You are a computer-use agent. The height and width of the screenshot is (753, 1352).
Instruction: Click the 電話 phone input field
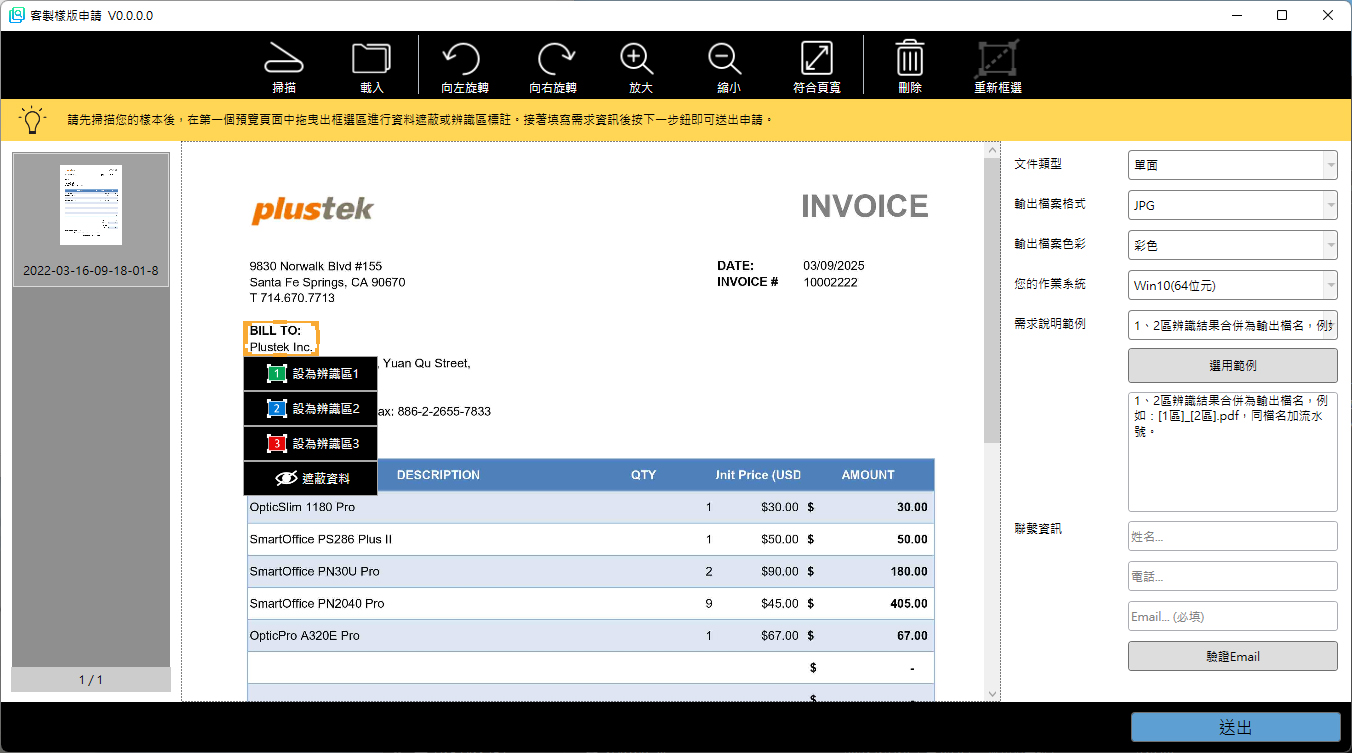1232,576
